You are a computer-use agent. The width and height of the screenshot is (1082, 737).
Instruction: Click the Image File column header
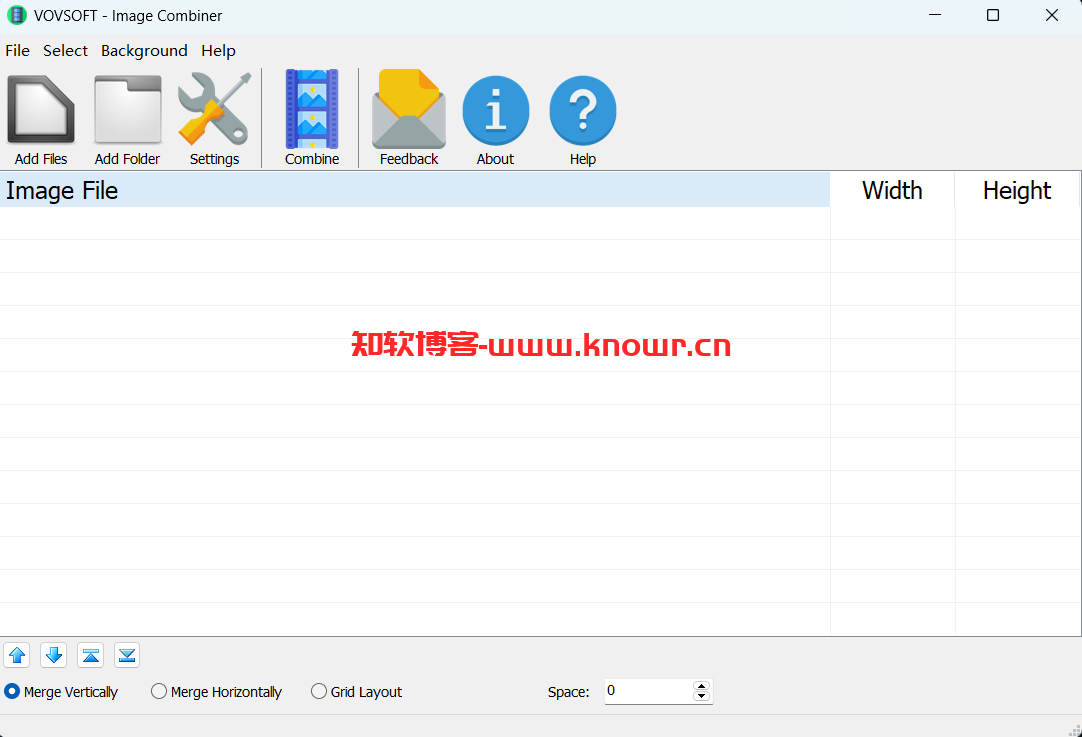pyautogui.click(x=415, y=190)
